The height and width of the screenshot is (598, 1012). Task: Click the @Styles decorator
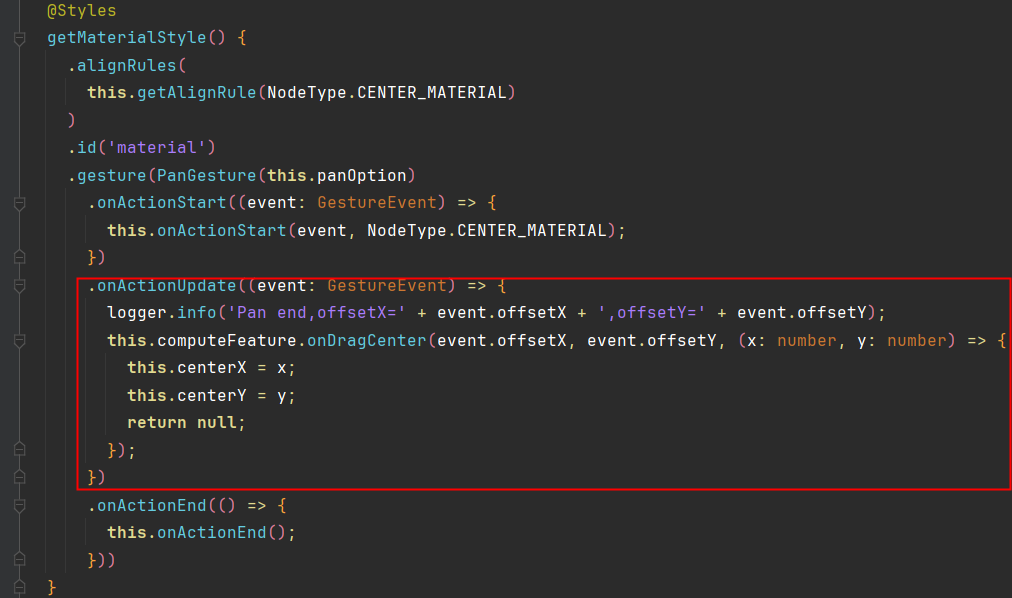[81, 12]
